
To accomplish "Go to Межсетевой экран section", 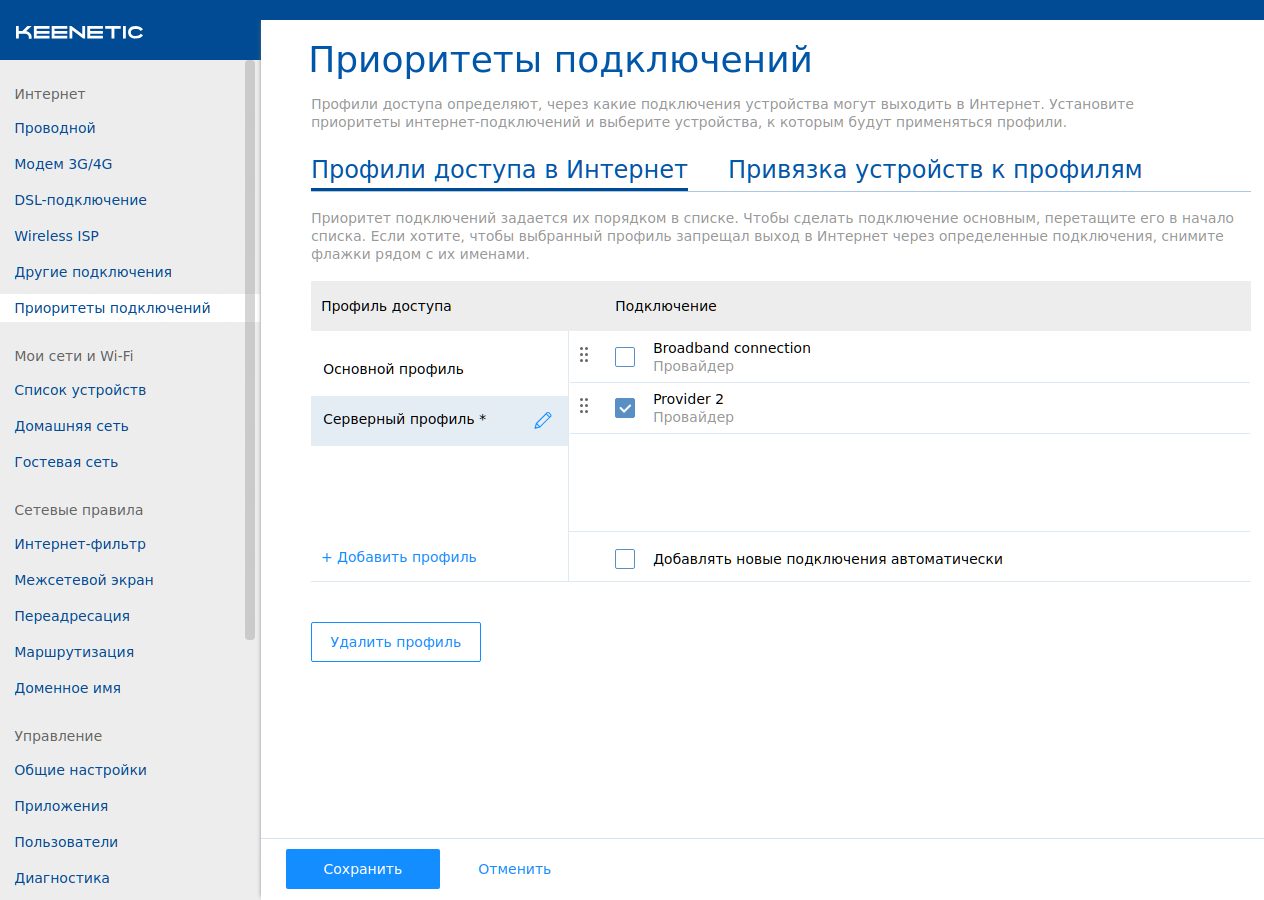I will pos(84,580).
